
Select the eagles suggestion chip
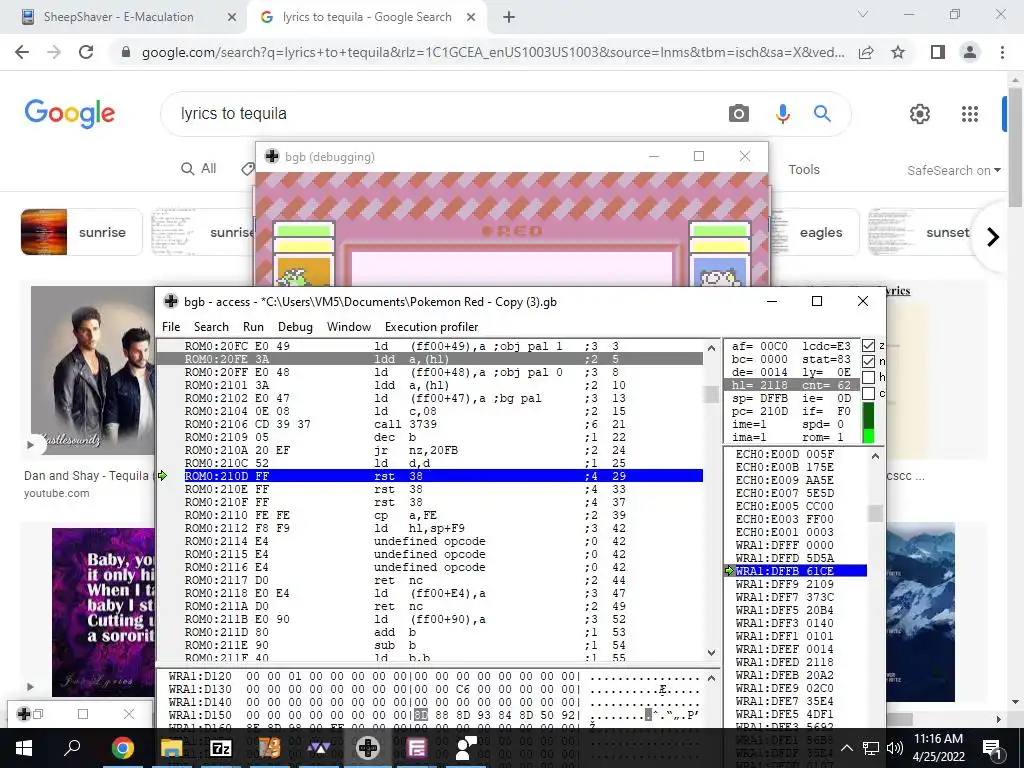tap(820, 232)
